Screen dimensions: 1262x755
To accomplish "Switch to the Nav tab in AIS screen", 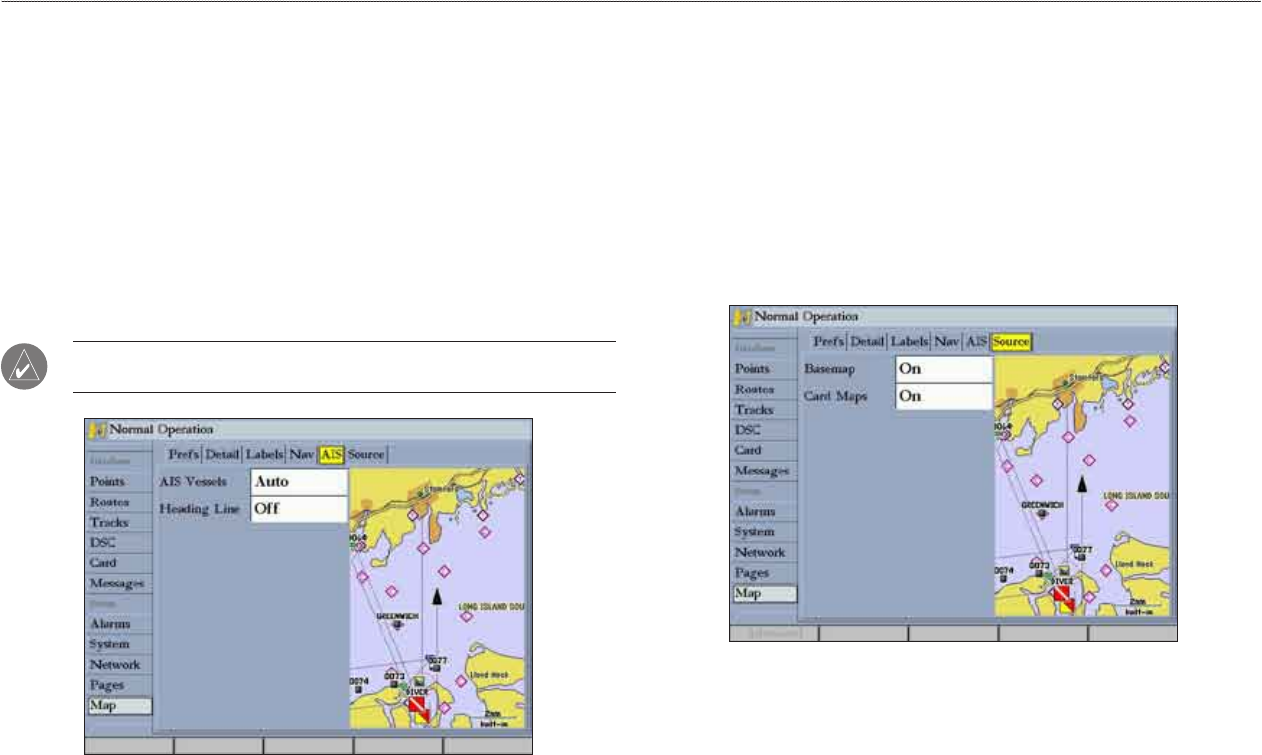I will (302, 454).
